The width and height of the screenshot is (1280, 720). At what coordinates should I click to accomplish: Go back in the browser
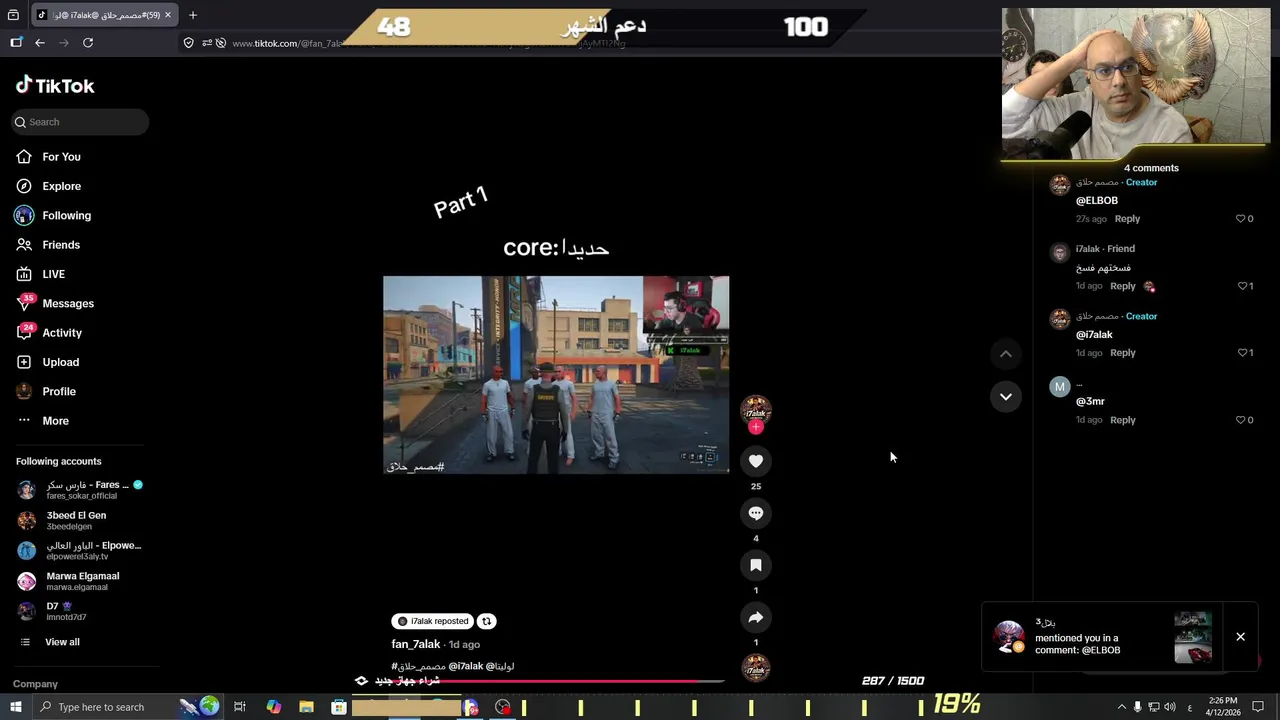point(40,43)
